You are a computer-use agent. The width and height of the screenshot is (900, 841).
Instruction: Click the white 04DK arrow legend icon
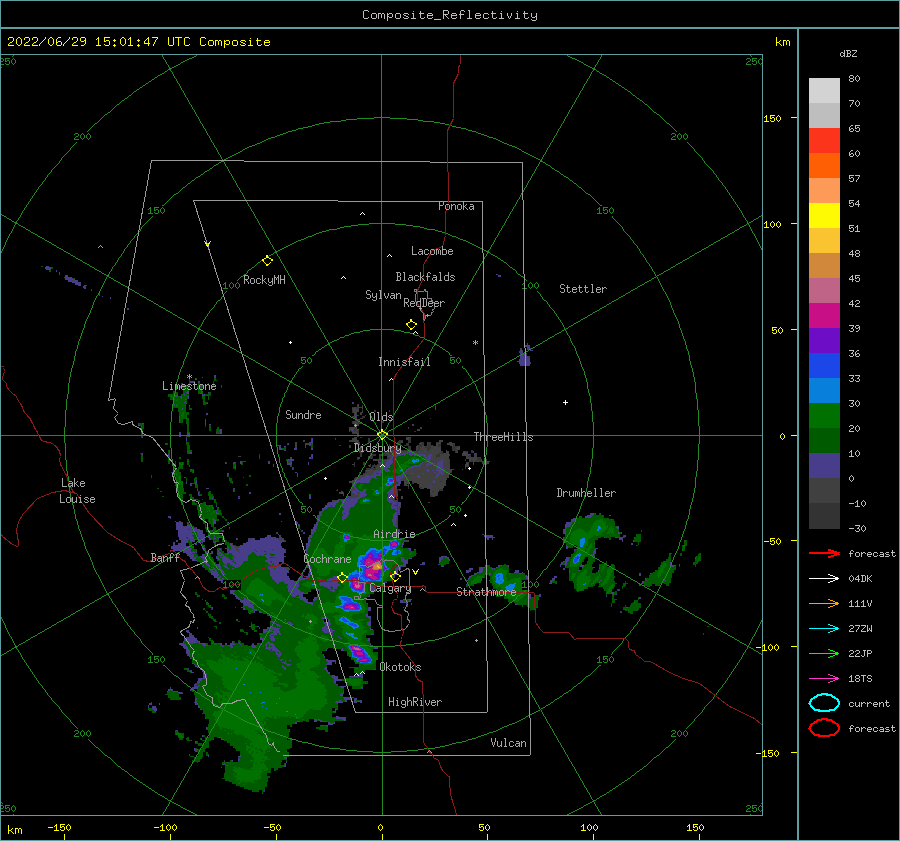[x=824, y=578]
